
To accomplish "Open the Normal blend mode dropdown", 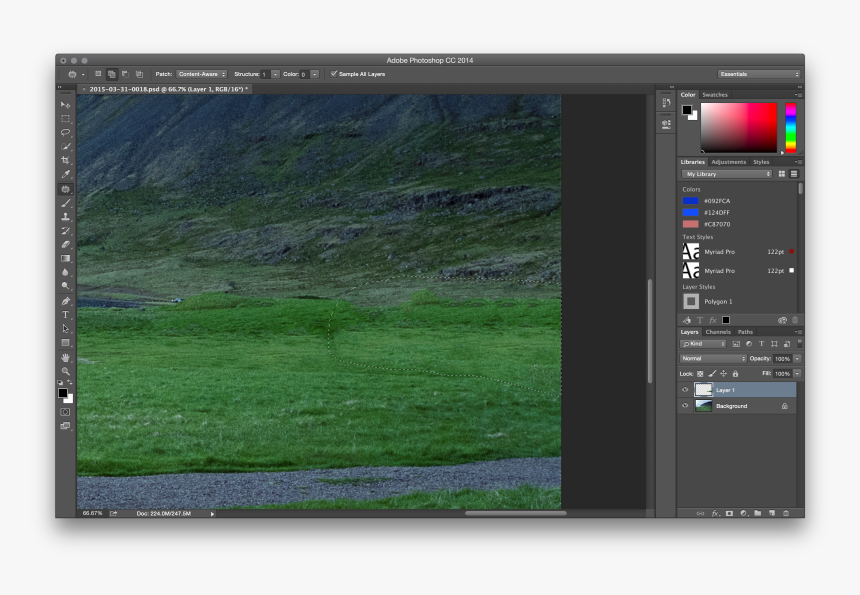I will click(x=712, y=358).
